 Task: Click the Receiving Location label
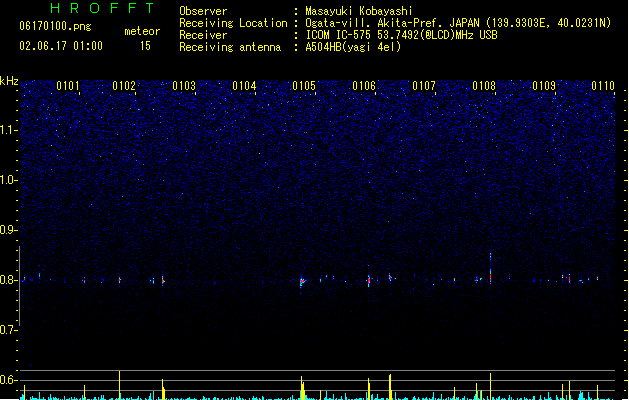click(233, 23)
